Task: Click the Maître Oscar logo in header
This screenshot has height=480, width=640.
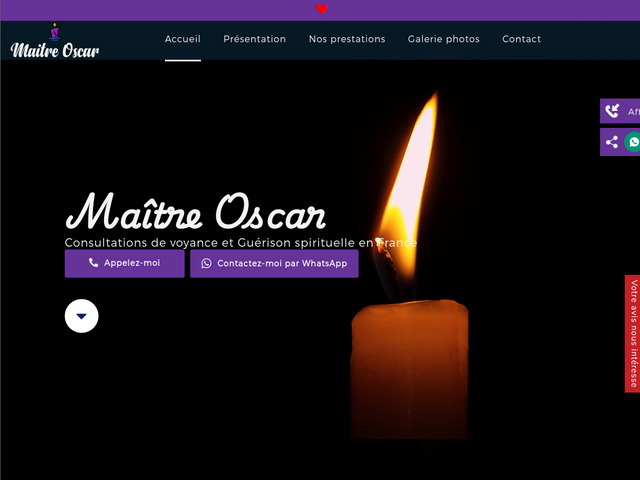Action: coord(55,42)
